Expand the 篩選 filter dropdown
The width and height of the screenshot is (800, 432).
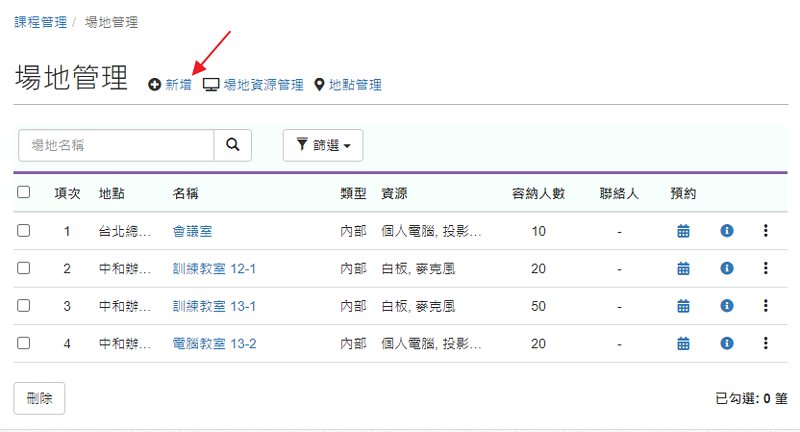[322, 145]
